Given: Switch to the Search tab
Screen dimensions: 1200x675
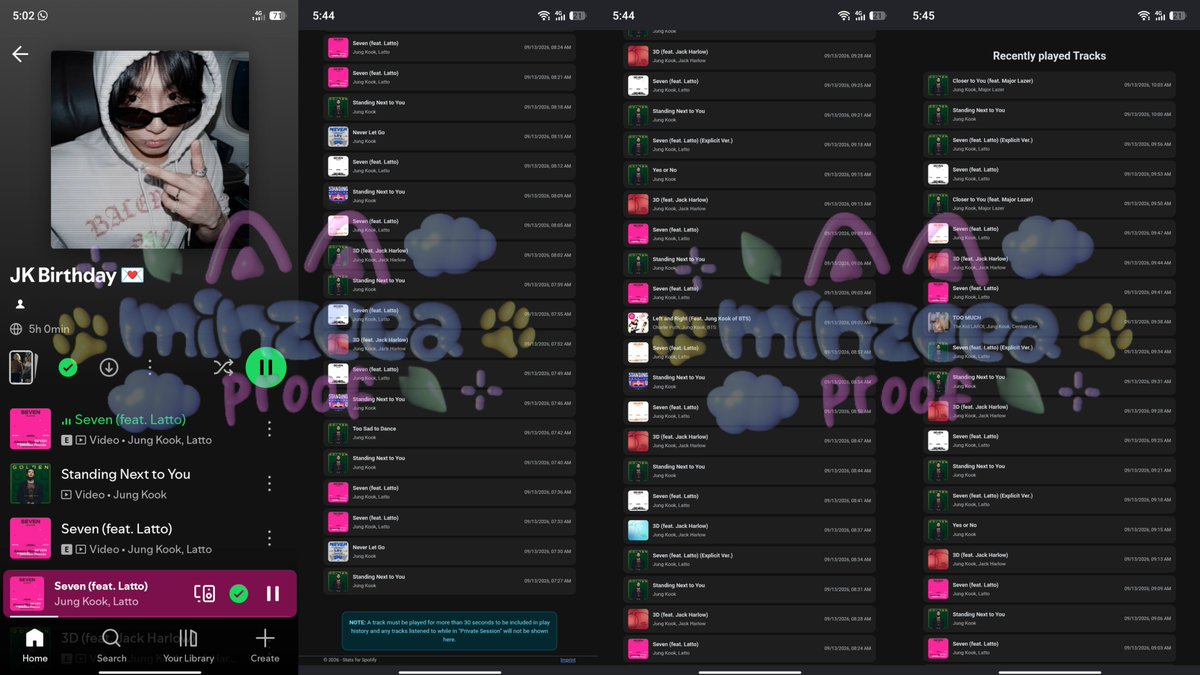Looking at the screenshot, I should [111, 646].
